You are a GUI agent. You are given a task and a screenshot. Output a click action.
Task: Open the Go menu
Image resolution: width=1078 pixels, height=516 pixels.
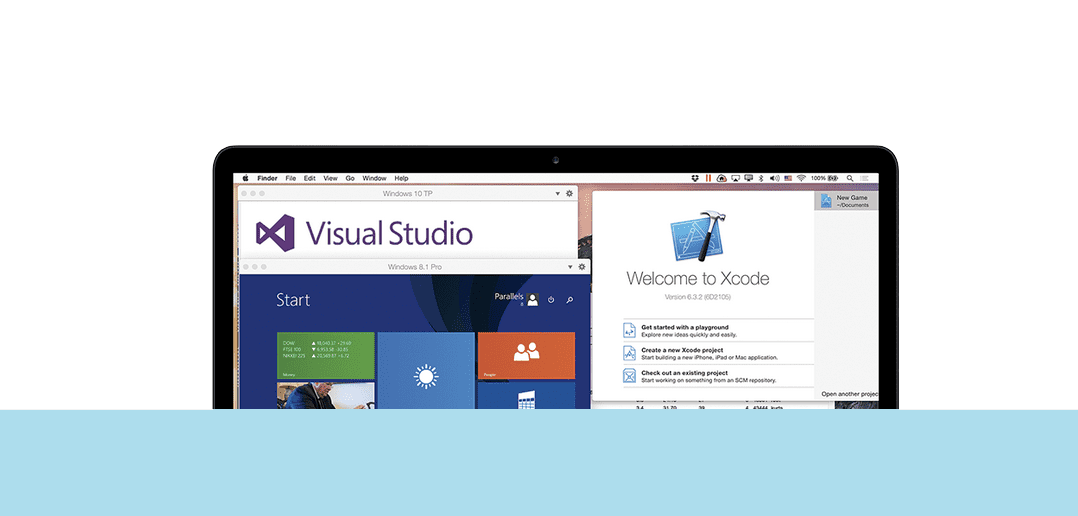350,178
